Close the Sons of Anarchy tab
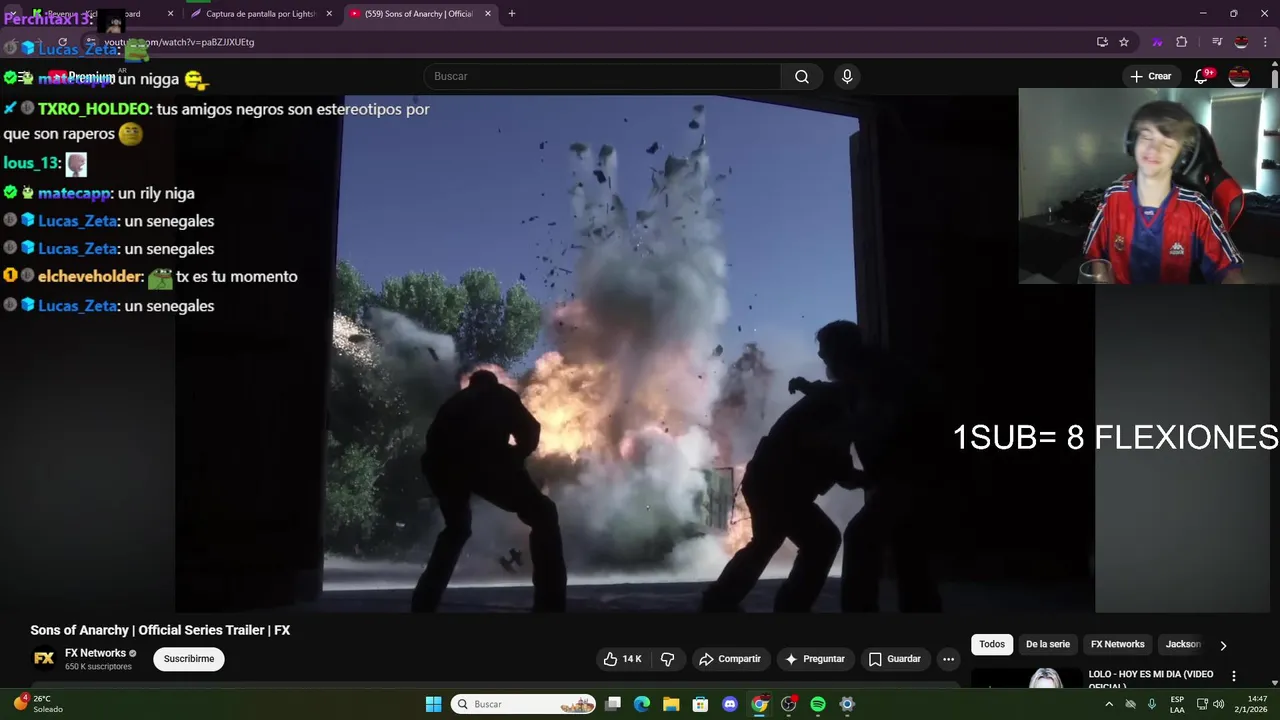This screenshot has height=720, width=1280. coord(488,14)
